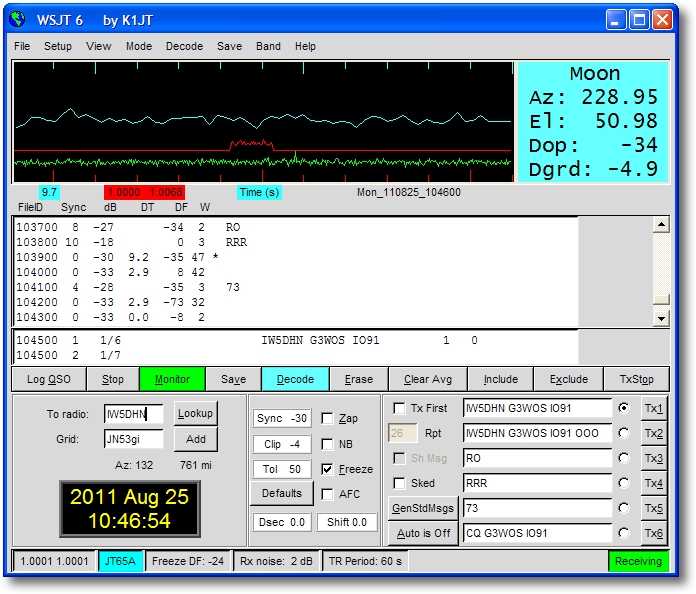The height and width of the screenshot is (594, 696).
Task: Click the TxStop button
Action: [637, 379]
